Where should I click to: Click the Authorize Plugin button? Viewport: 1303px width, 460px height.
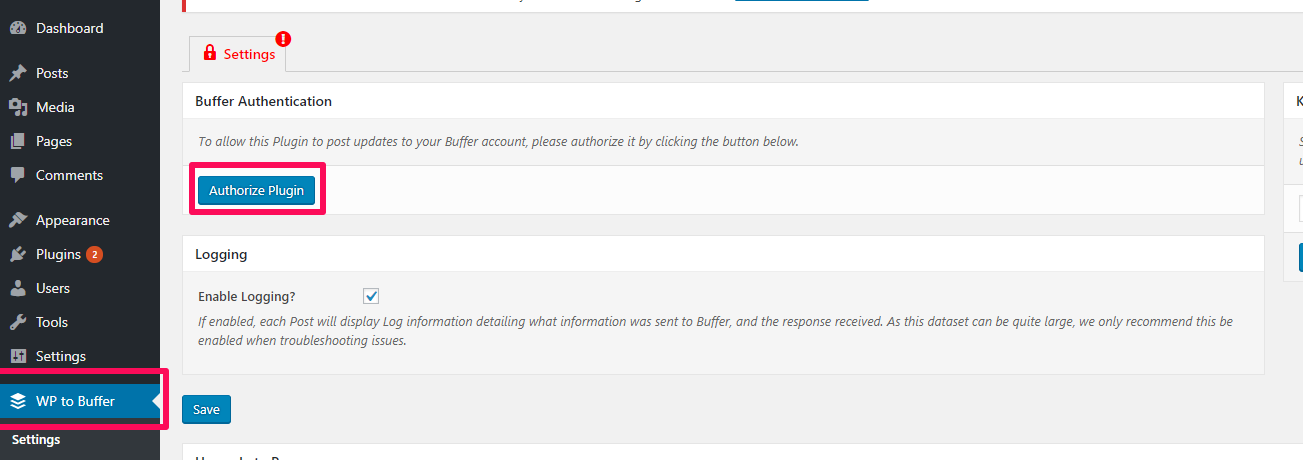point(257,190)
